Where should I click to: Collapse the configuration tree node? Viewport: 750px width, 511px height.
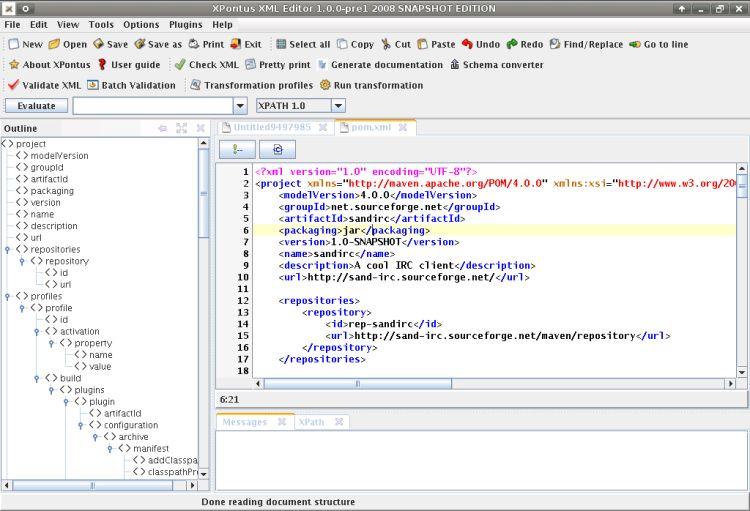81,425
